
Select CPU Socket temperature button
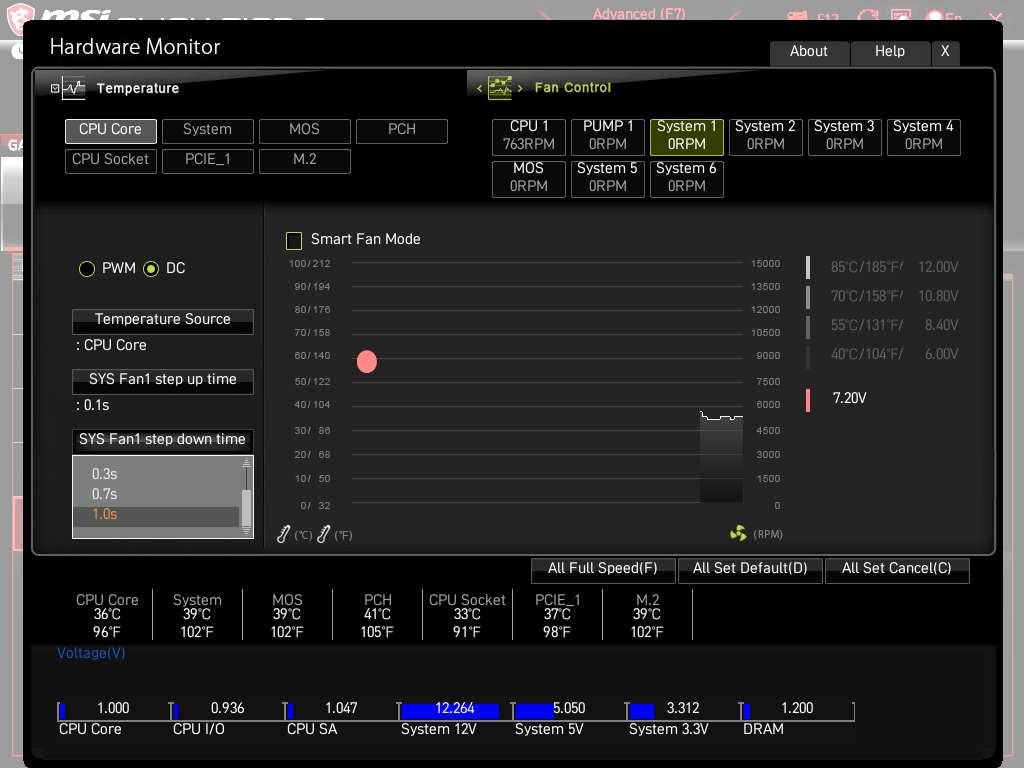110,160
